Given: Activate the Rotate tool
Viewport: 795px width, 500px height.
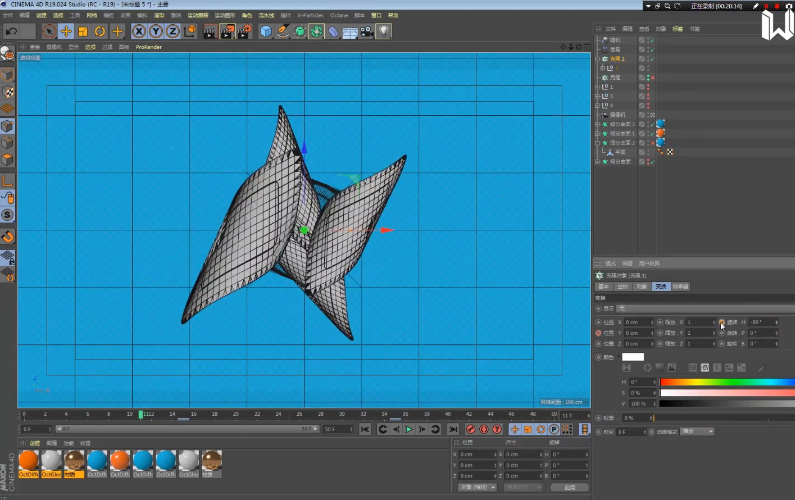Looking at the screenshot, I should tap(100, 31).
